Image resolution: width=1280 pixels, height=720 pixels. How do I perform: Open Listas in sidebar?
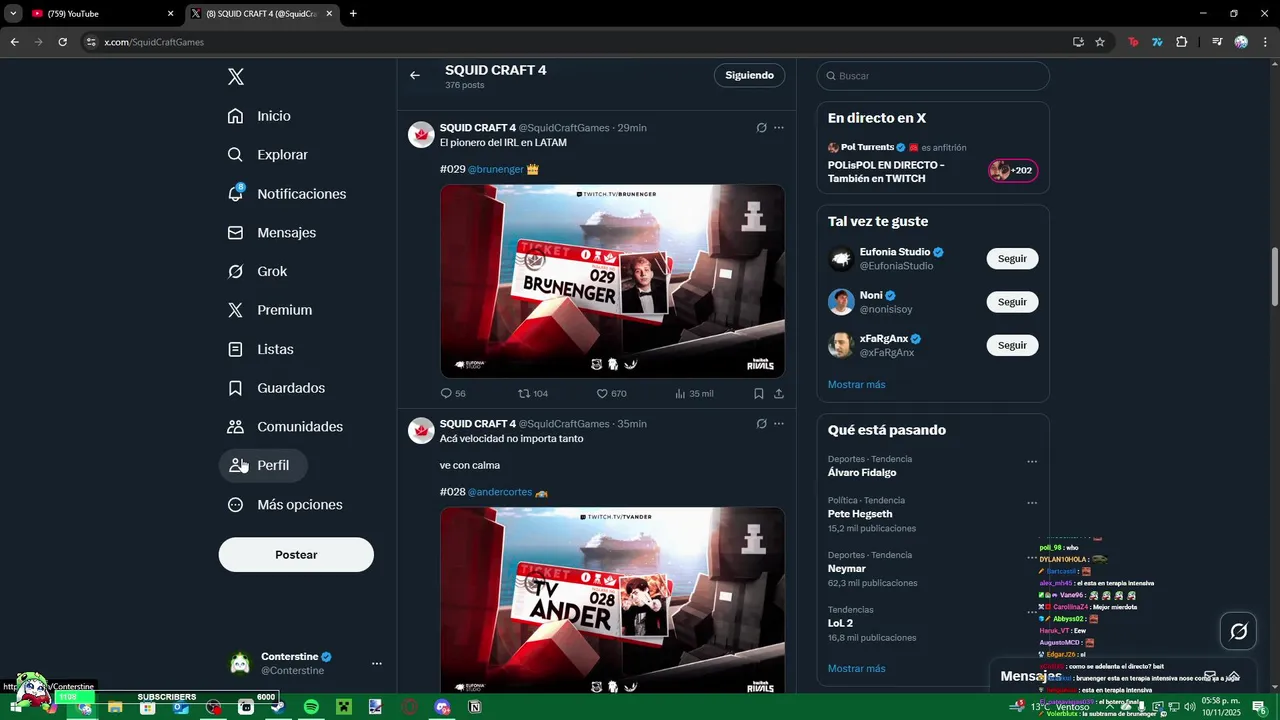(x=261, y=349)
